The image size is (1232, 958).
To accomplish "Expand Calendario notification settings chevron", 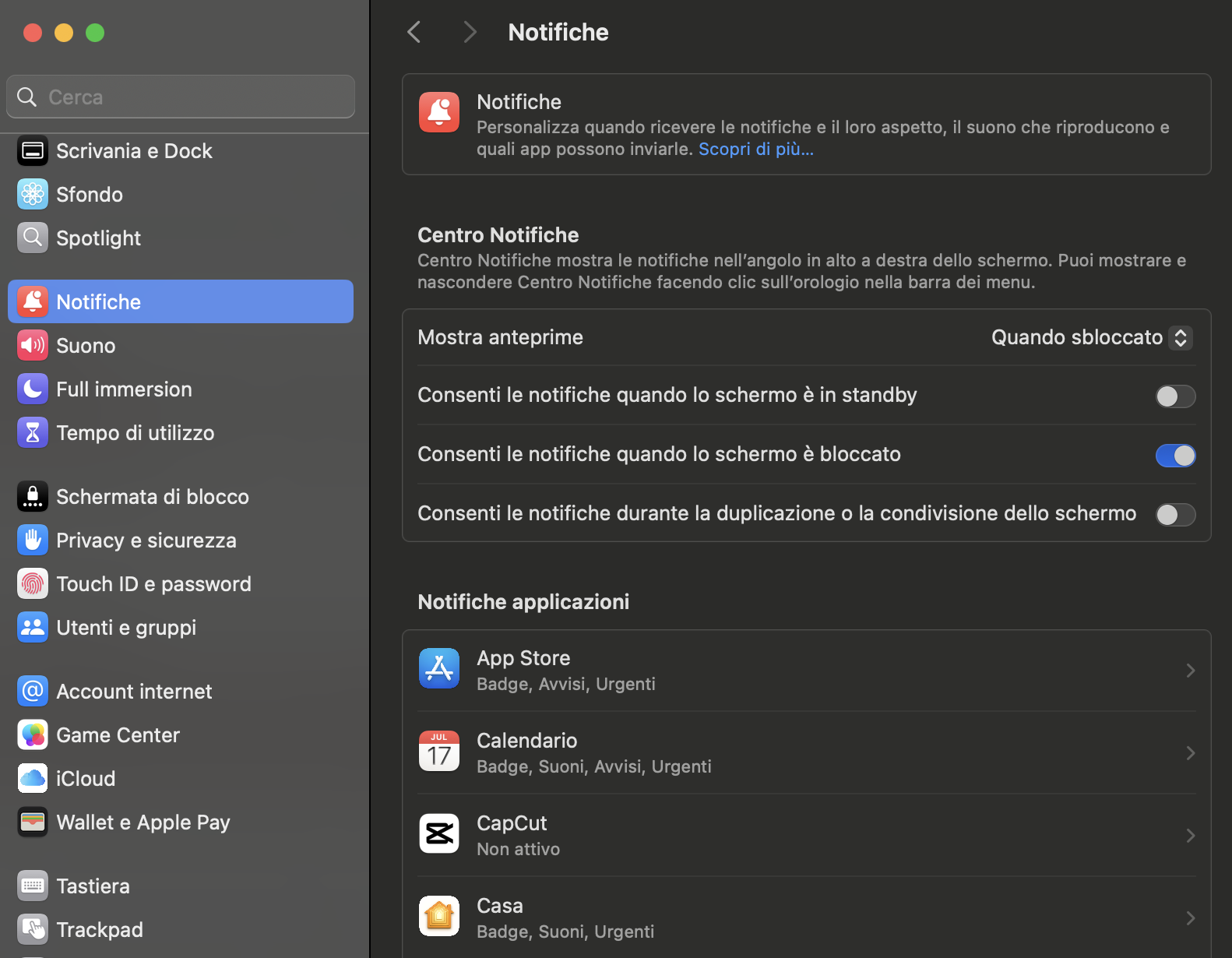I will pyautogui.click(x=1190, y=753).
